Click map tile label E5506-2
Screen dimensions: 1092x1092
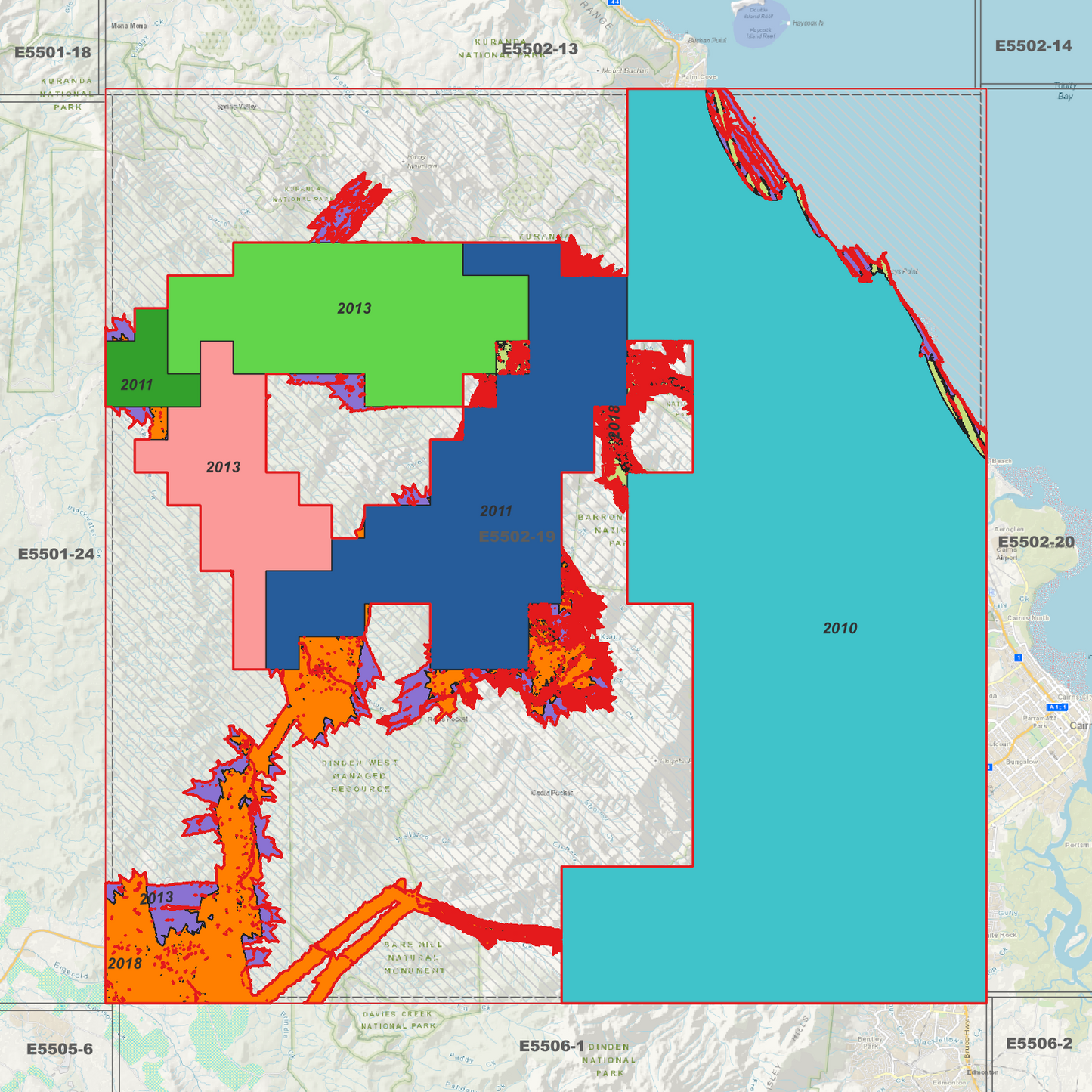coord(1038,1044)
